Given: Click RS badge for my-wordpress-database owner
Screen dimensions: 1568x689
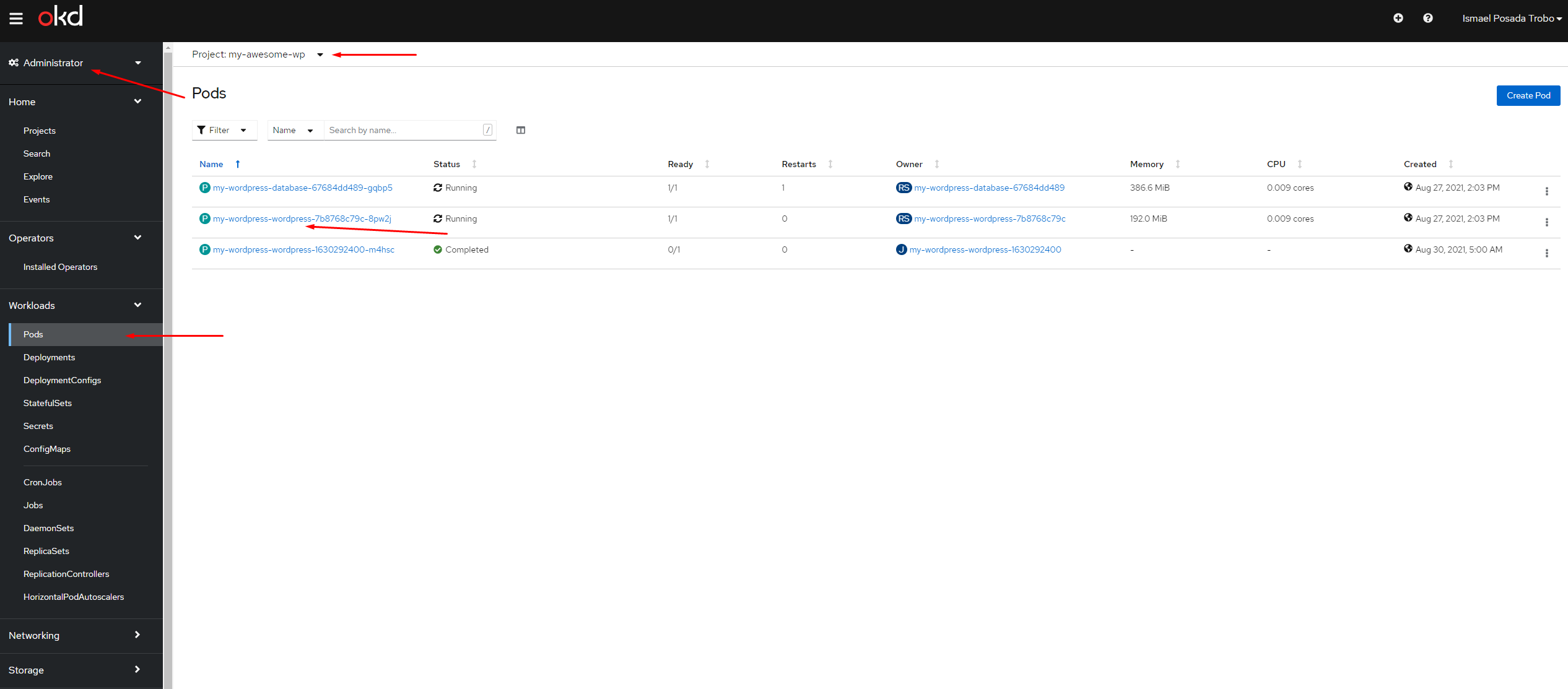Looking at the screenshot, I should pyautogui.click(x=904, y=188).
